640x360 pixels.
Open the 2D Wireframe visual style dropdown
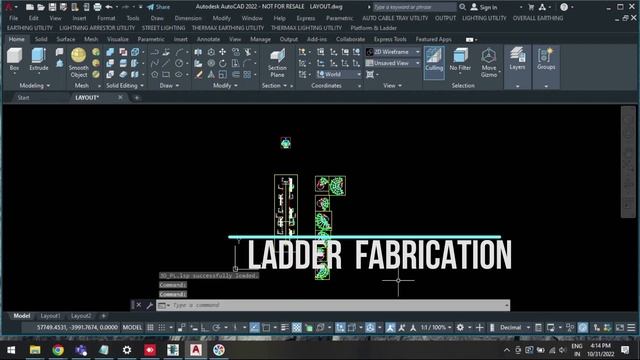[393, 52]
